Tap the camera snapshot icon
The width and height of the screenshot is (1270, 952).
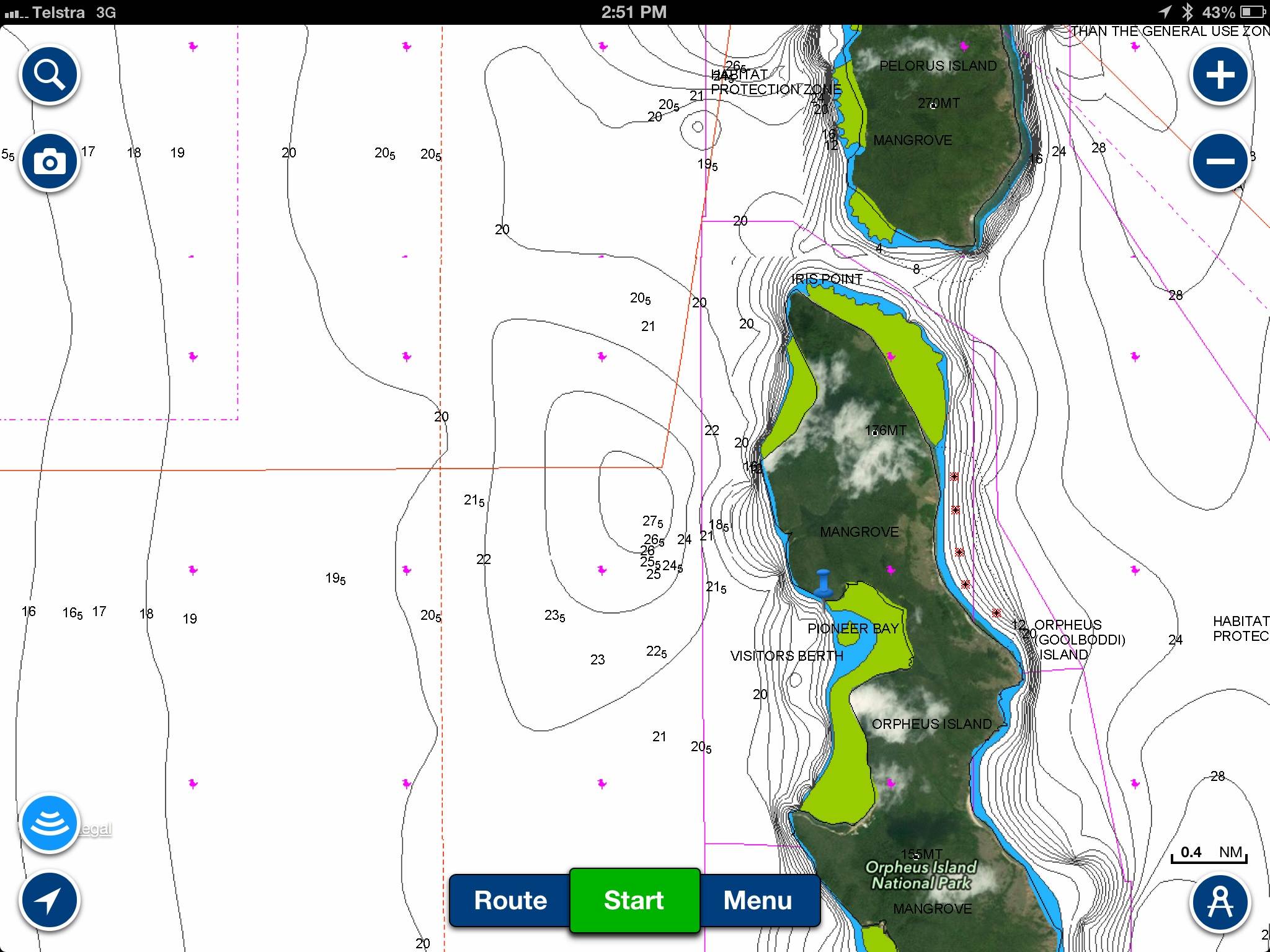tap(49, 162)
